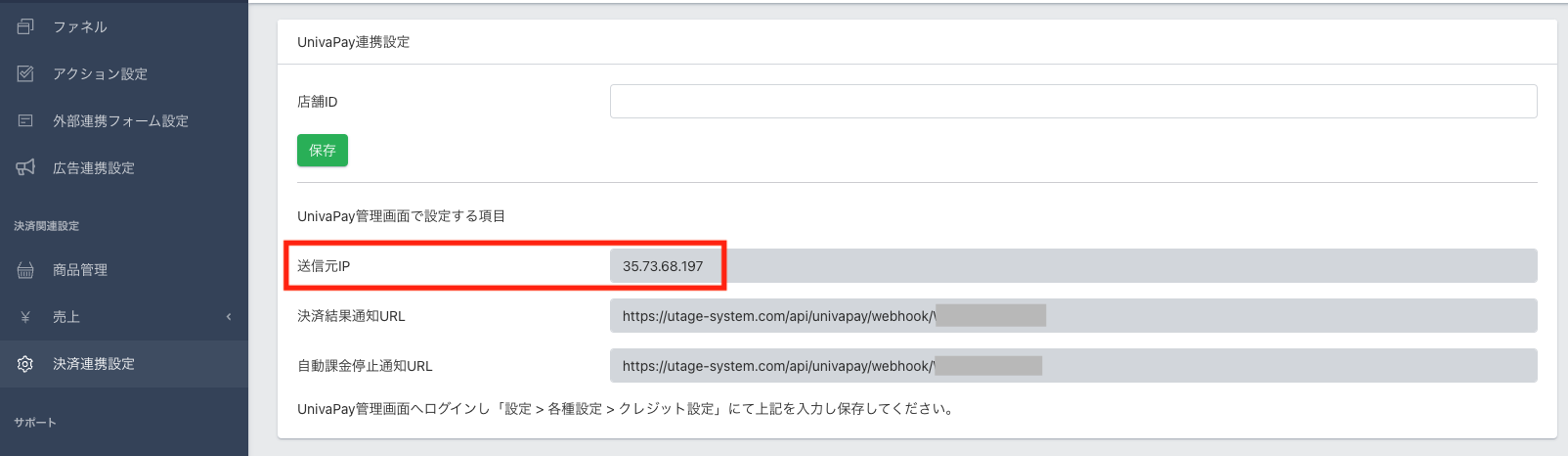The height and width of the screenshot is (456, 1568).
Task: Go to 外部連携フォーム設定 page
Action: click(x=120, y=120)
